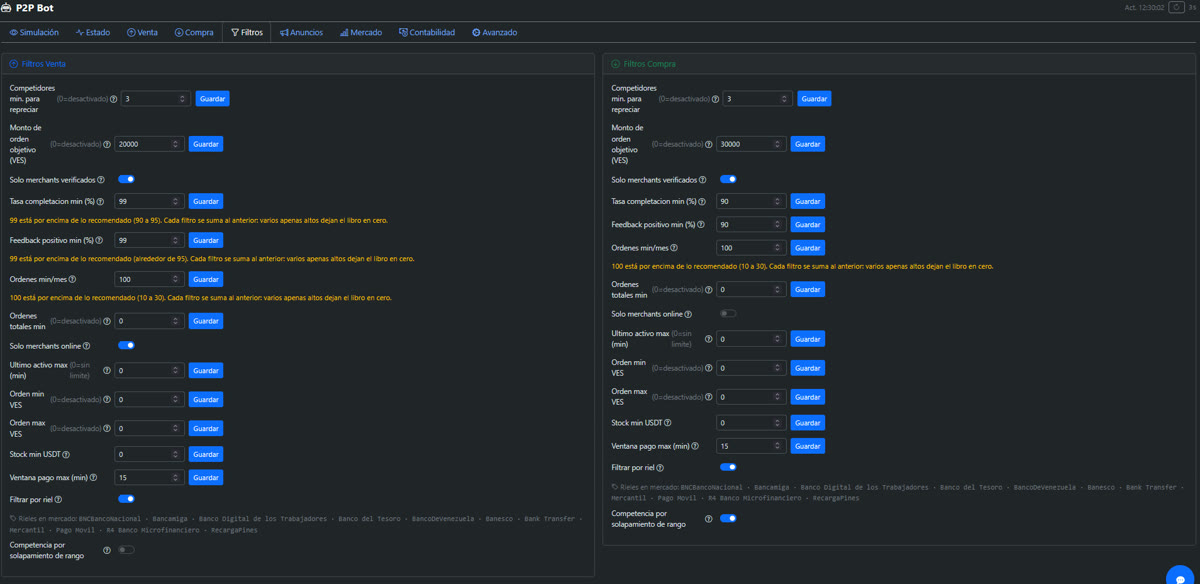
Task: Save Feedback positivo min in Filtros Venta
Action: [206, 241]
